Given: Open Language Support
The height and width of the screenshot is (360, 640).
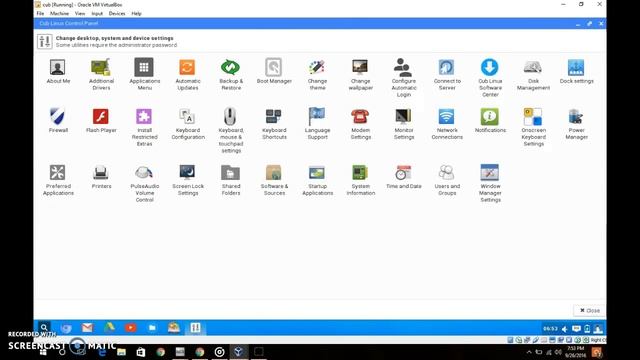Looking at the screenshot, I should click(x=317, y=124).
